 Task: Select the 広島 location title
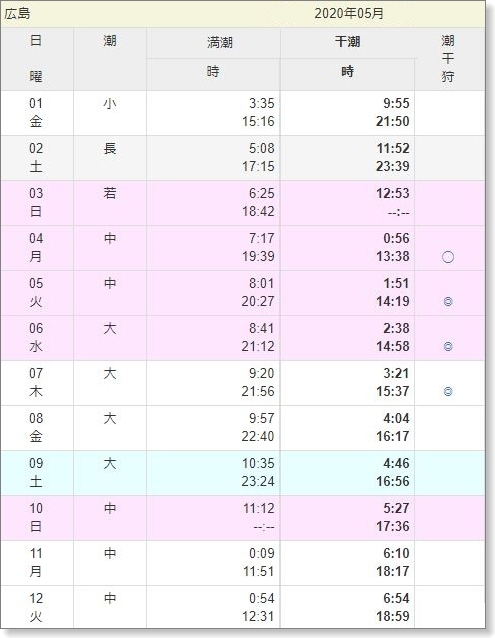click(17, 13)
